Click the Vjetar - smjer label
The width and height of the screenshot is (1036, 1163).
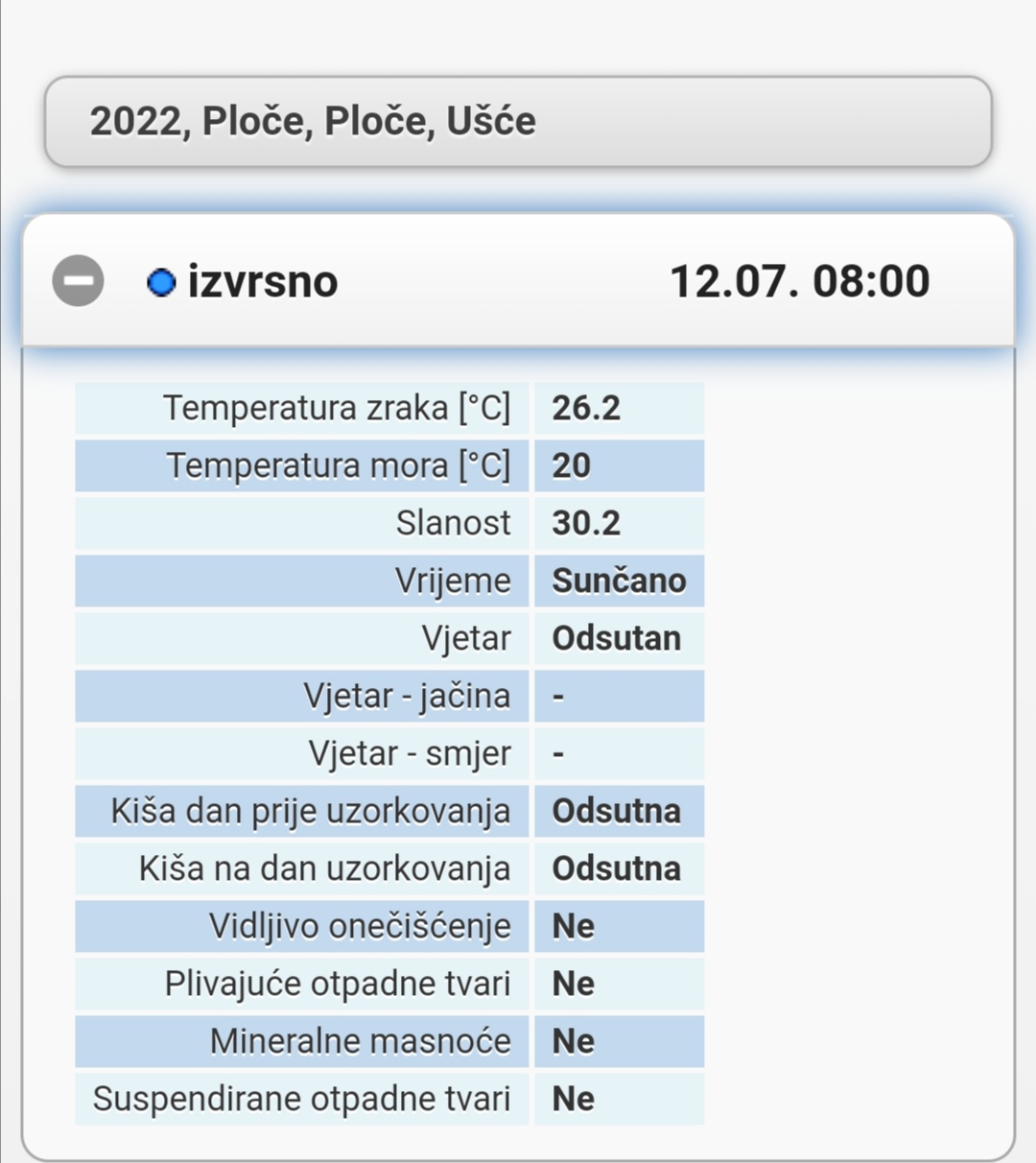point(410,753)
